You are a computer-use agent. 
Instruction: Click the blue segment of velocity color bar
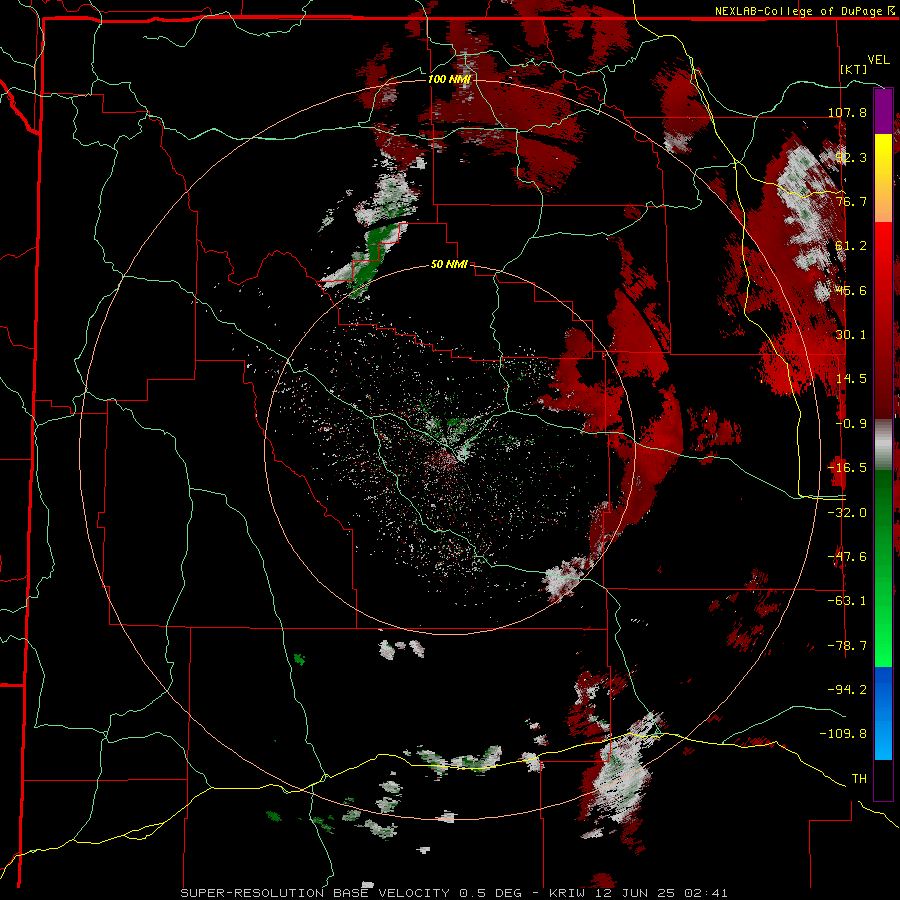click(x=883, y=713)
